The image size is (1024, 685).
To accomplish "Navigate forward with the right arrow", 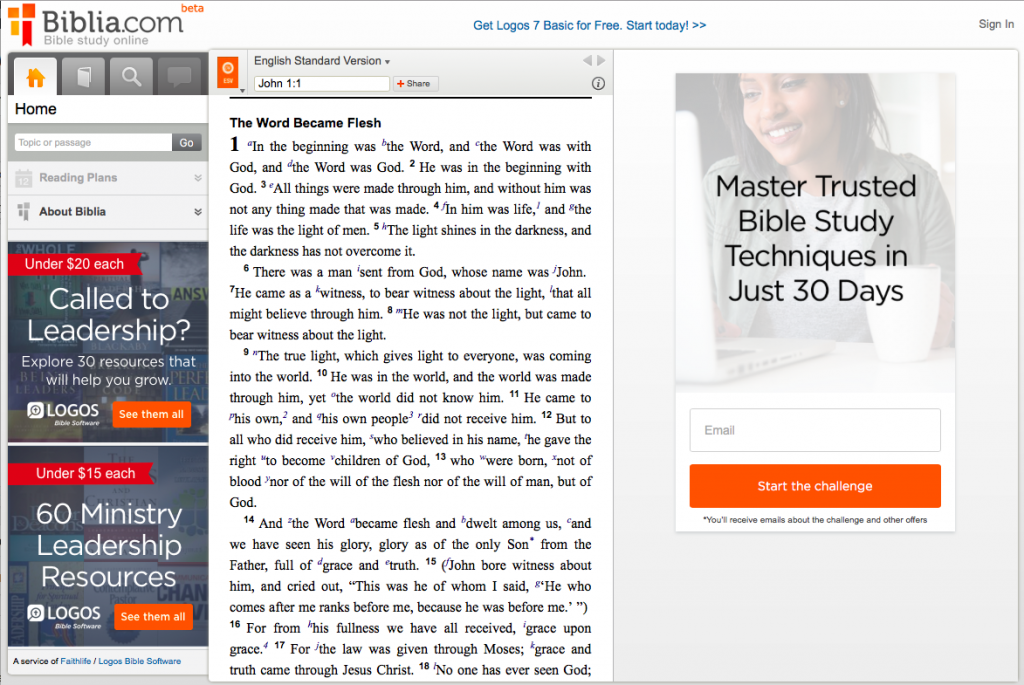I will (x=601, y=60).
